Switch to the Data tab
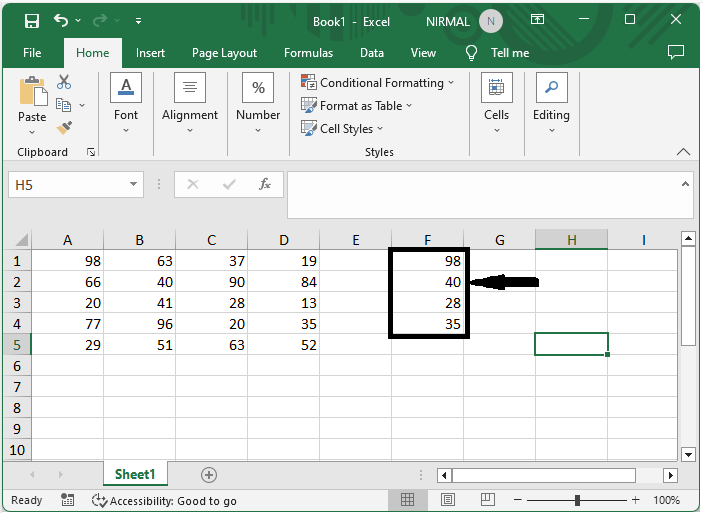This screenshot has width=703, height=513. pyautogui.click(x=372, y=53)
